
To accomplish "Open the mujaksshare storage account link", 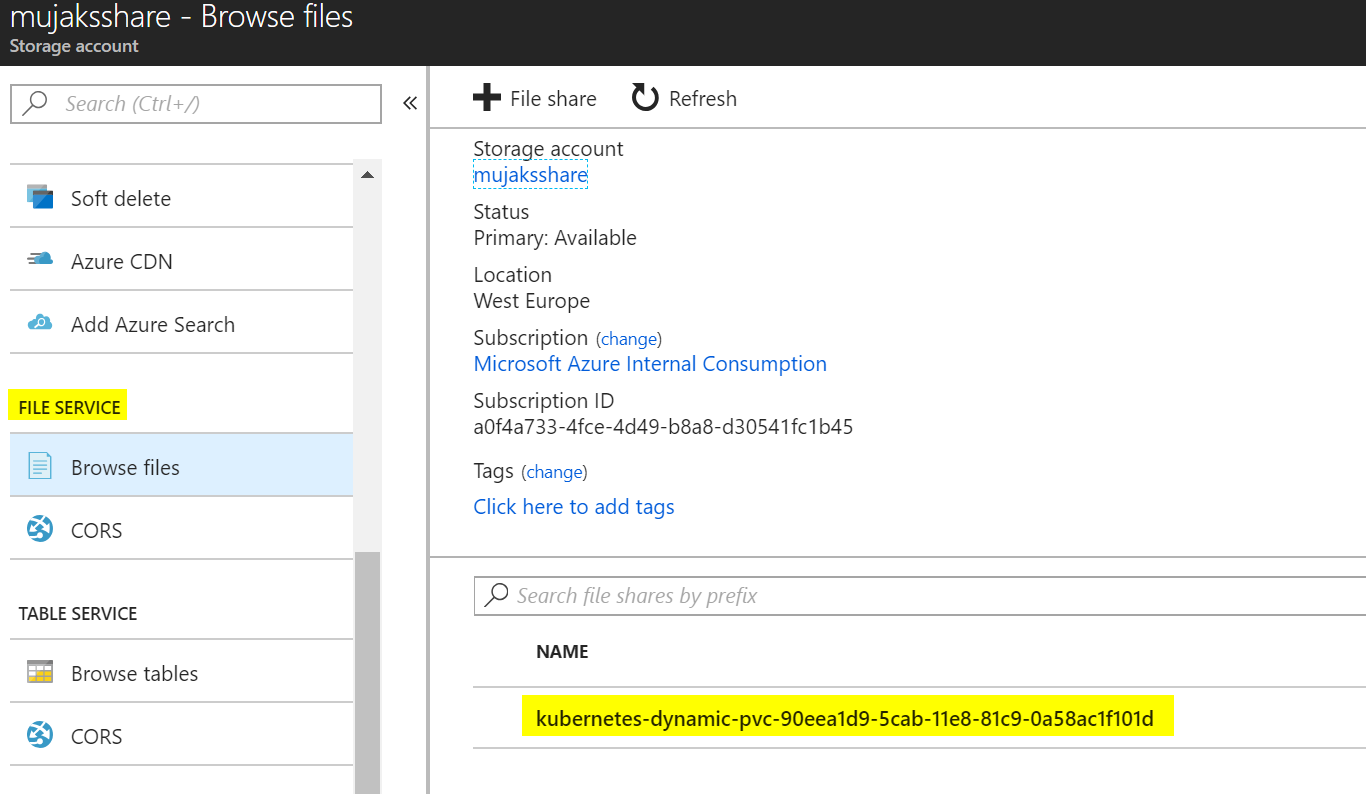I will [x=531, y=175].
